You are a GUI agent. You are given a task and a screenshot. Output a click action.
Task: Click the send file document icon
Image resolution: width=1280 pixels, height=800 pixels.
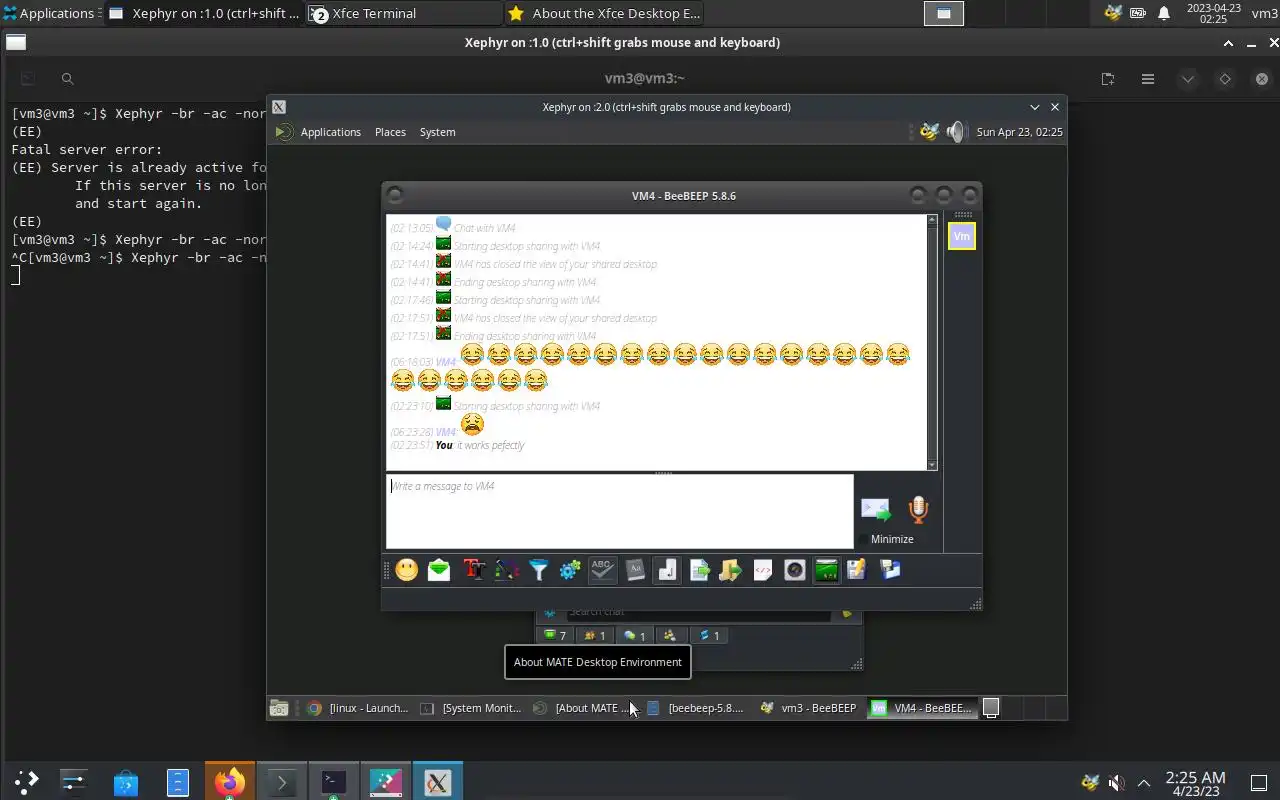[699, 570]
